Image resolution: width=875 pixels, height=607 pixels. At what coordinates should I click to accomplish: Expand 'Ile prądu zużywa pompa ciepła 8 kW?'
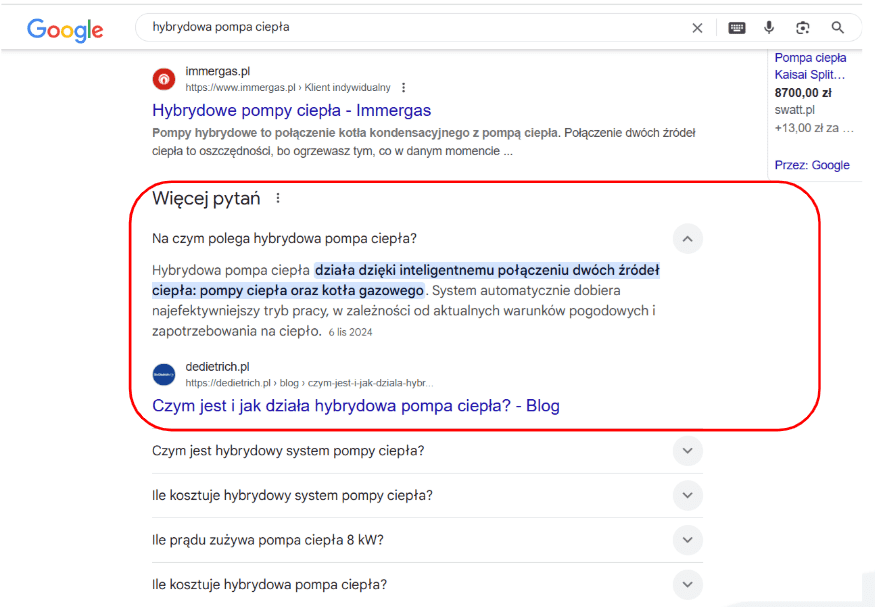[x=687, y=540]
